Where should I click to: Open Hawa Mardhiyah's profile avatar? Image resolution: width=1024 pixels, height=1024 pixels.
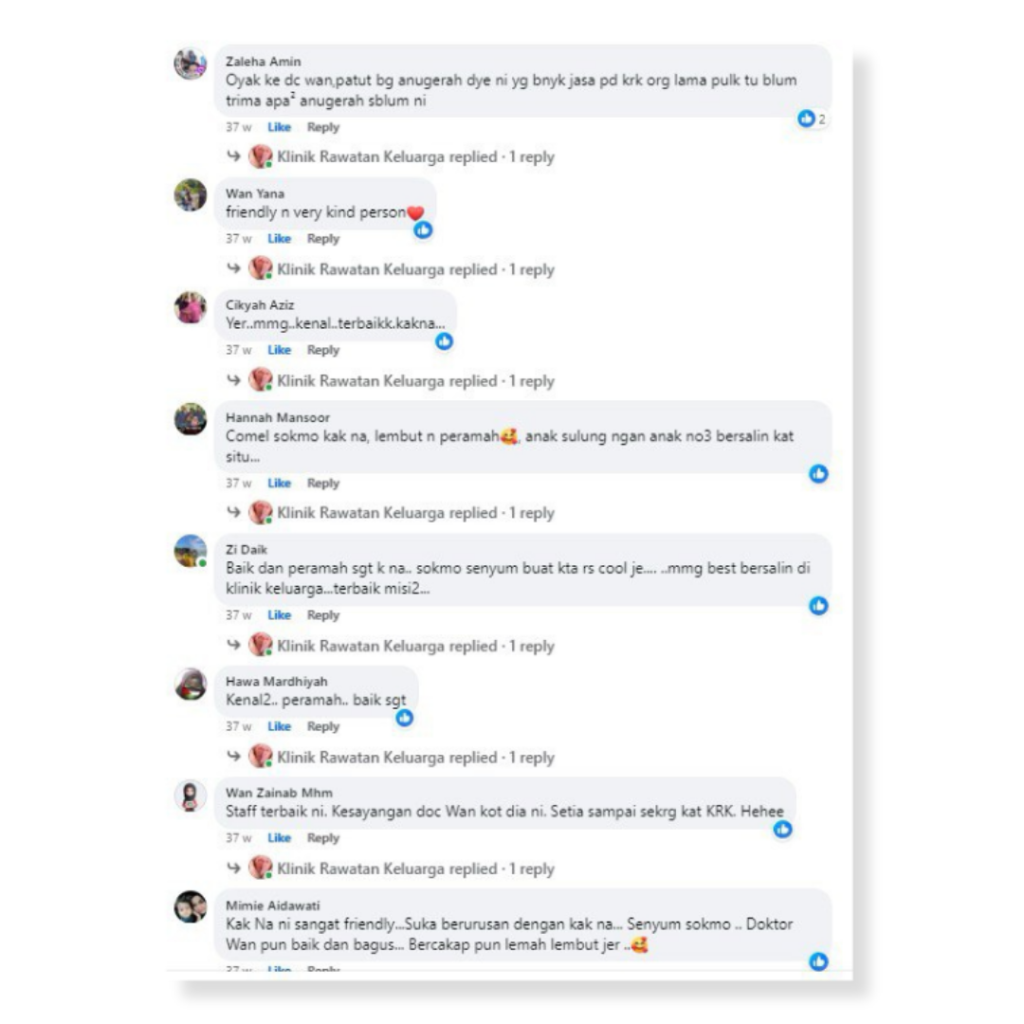pyautogui.click(x=190, y=684)
